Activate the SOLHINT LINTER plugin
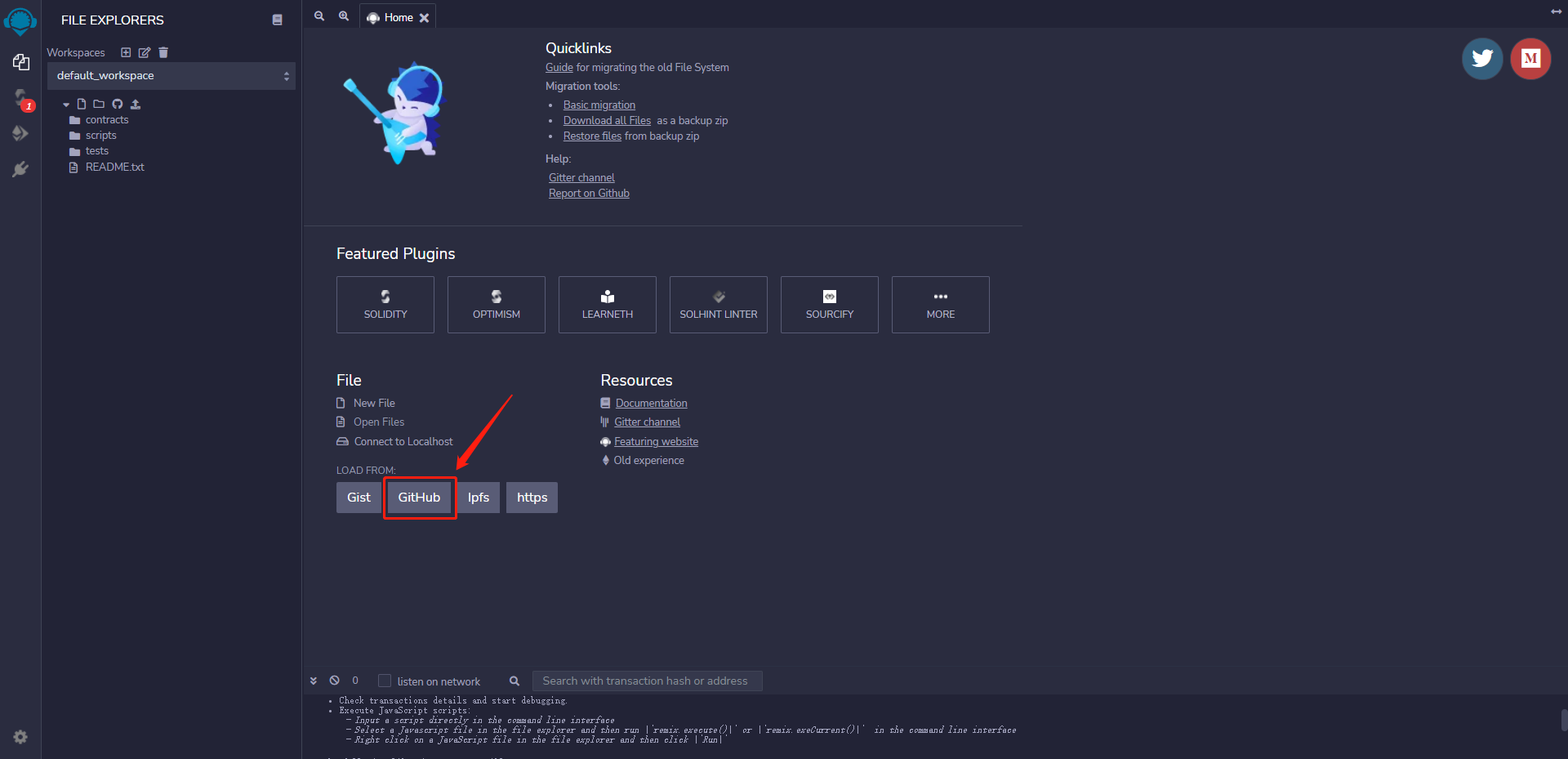Viewport: 1568px width, 759px height. [719, 305]
